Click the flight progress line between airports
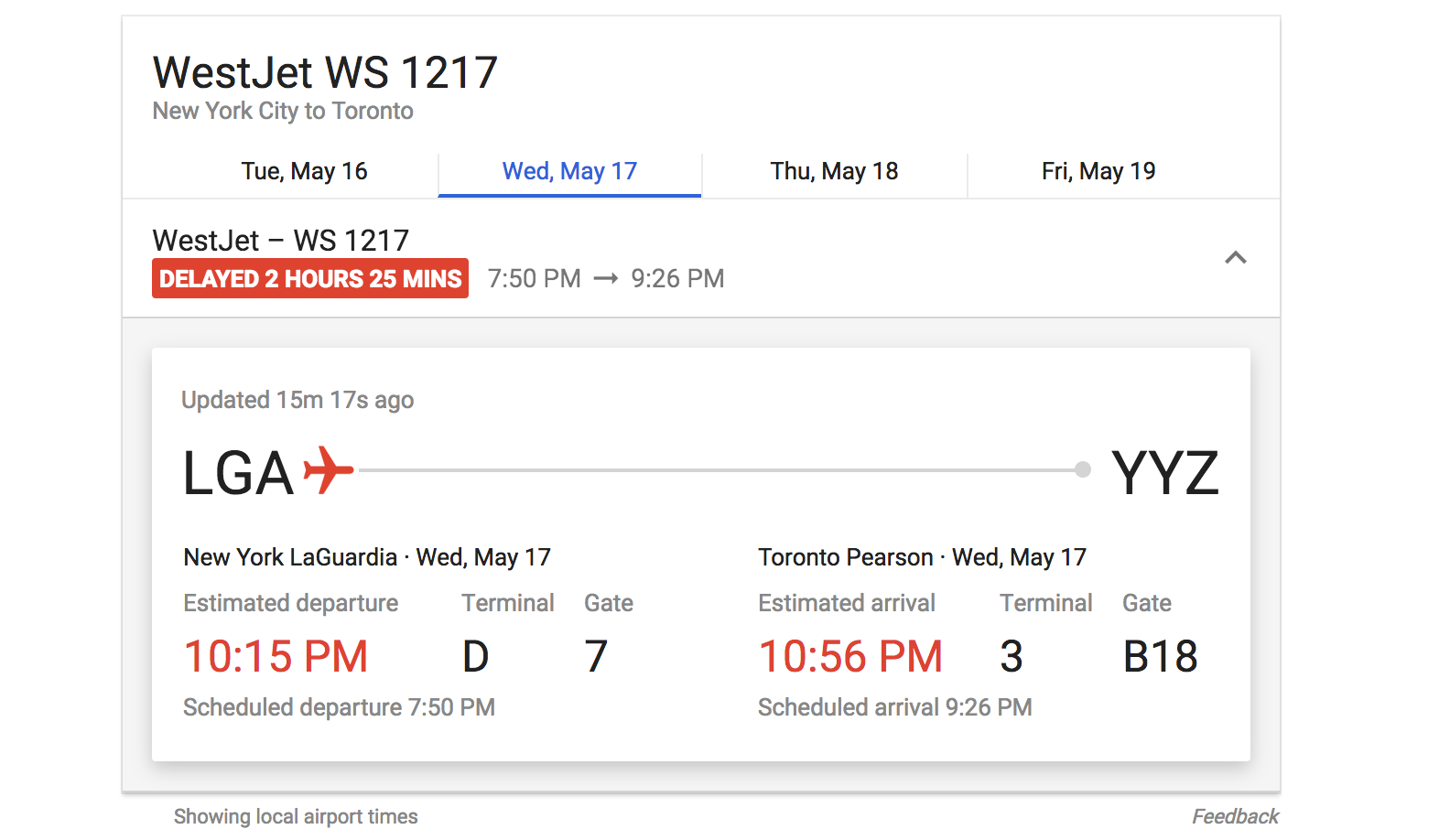The image size is (1439, 840). pyautogui.click(x=714, y=470)
